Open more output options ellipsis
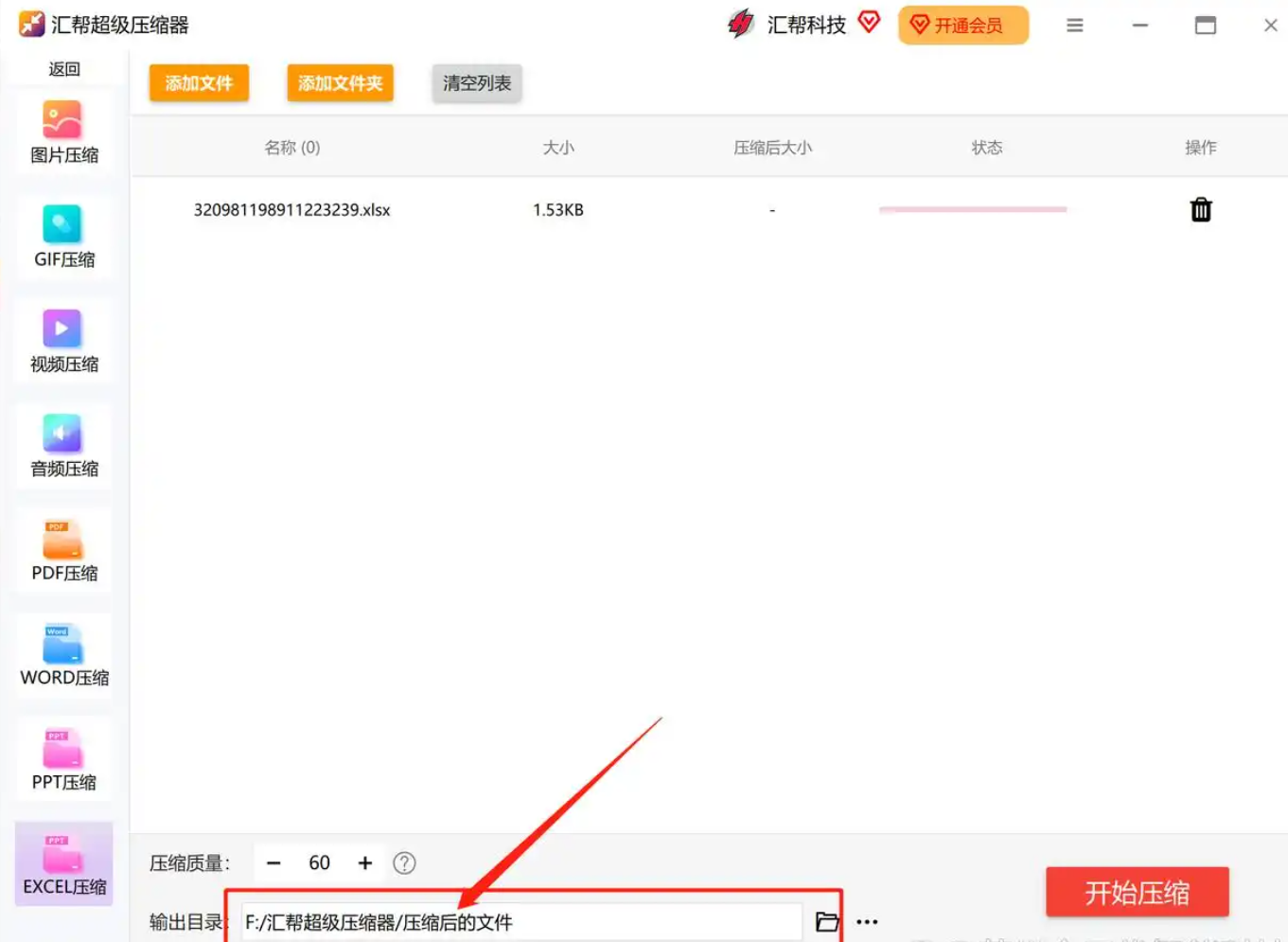1288x942 pixels. pyautogui.click(x=867, y=921)
